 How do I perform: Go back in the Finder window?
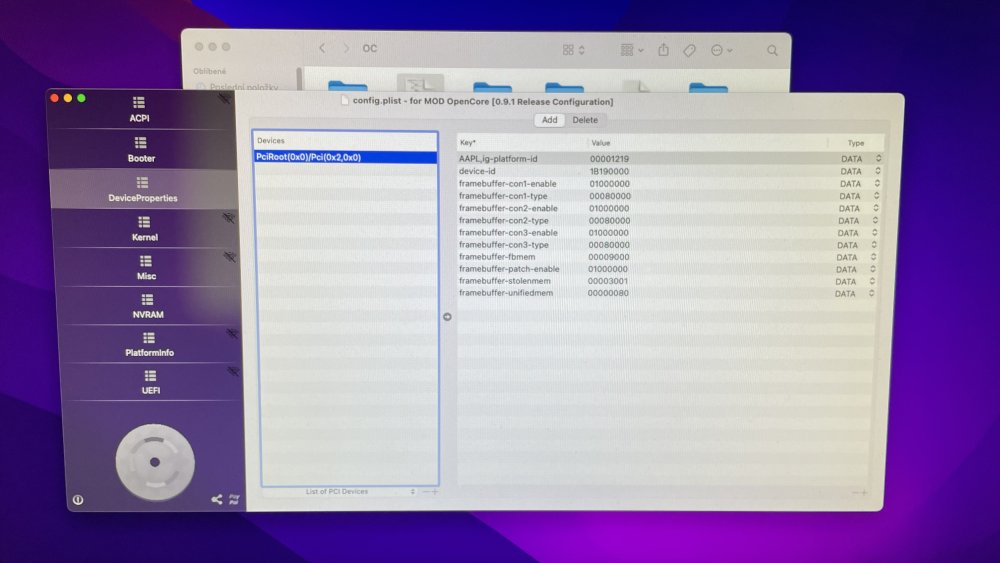322,48
